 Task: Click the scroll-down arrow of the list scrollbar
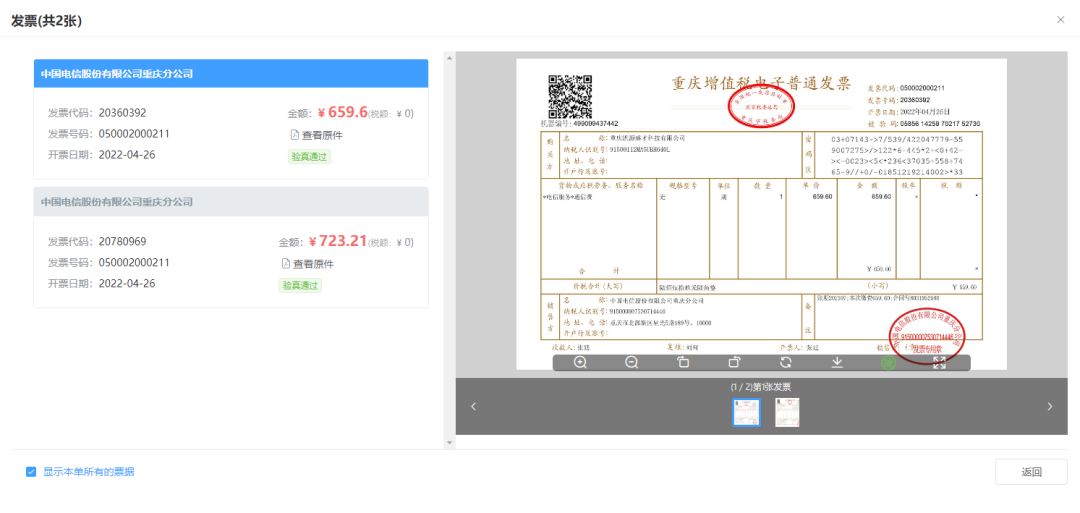450,442
